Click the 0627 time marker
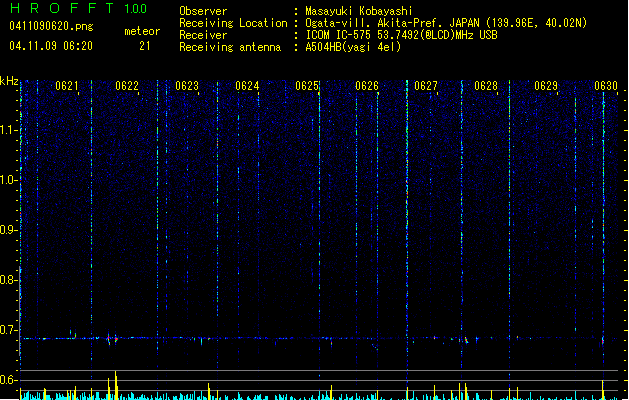 426,86
